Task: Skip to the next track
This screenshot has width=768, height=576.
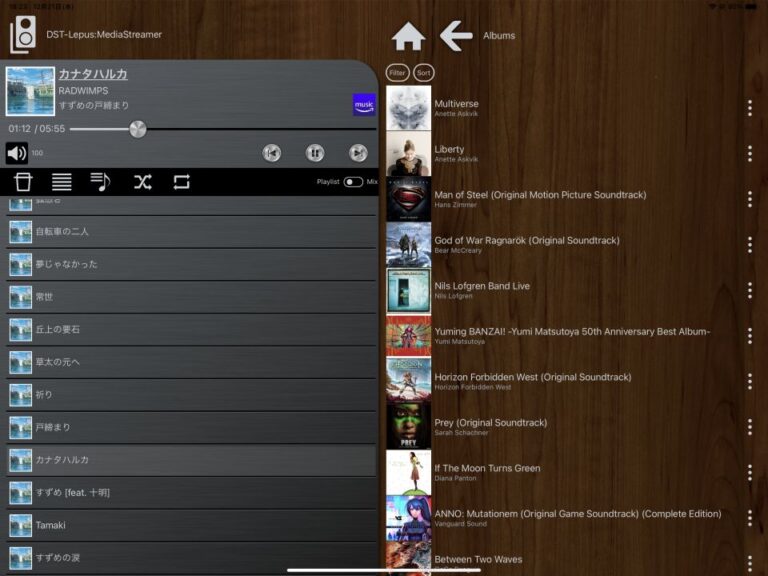Action: click(358, 153)
